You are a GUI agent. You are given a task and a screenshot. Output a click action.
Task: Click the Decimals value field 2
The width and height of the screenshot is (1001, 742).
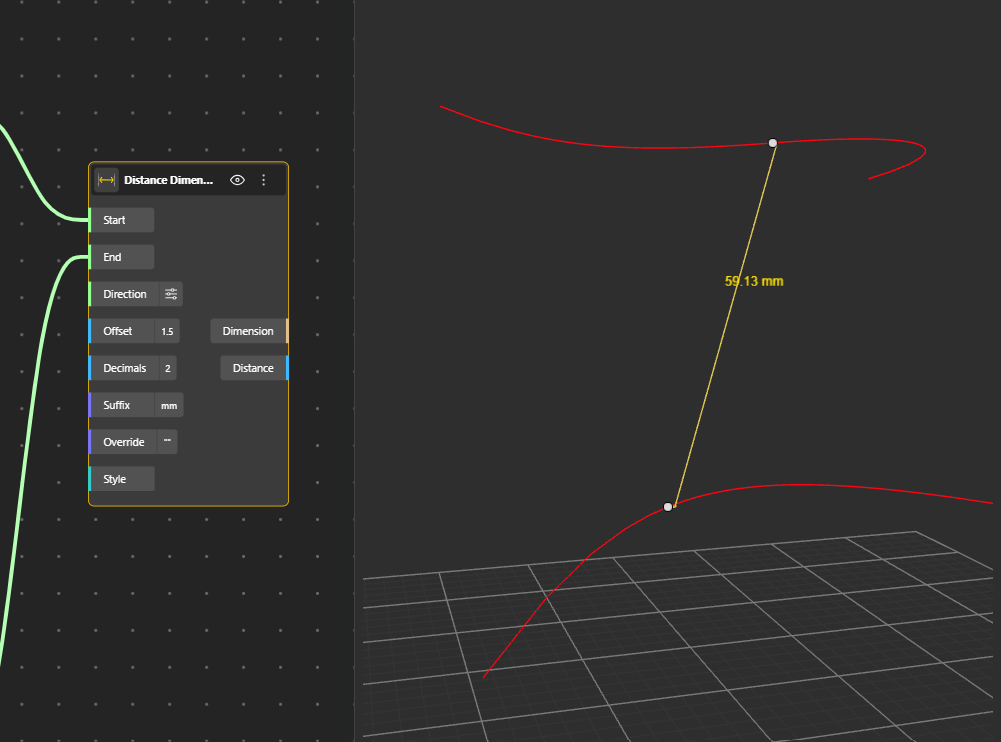click(167, 368)
